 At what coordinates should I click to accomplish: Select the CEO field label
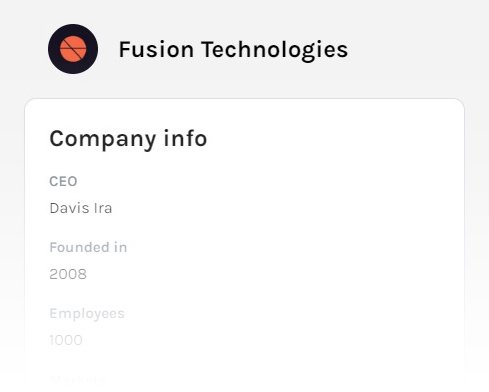(63, 182)
